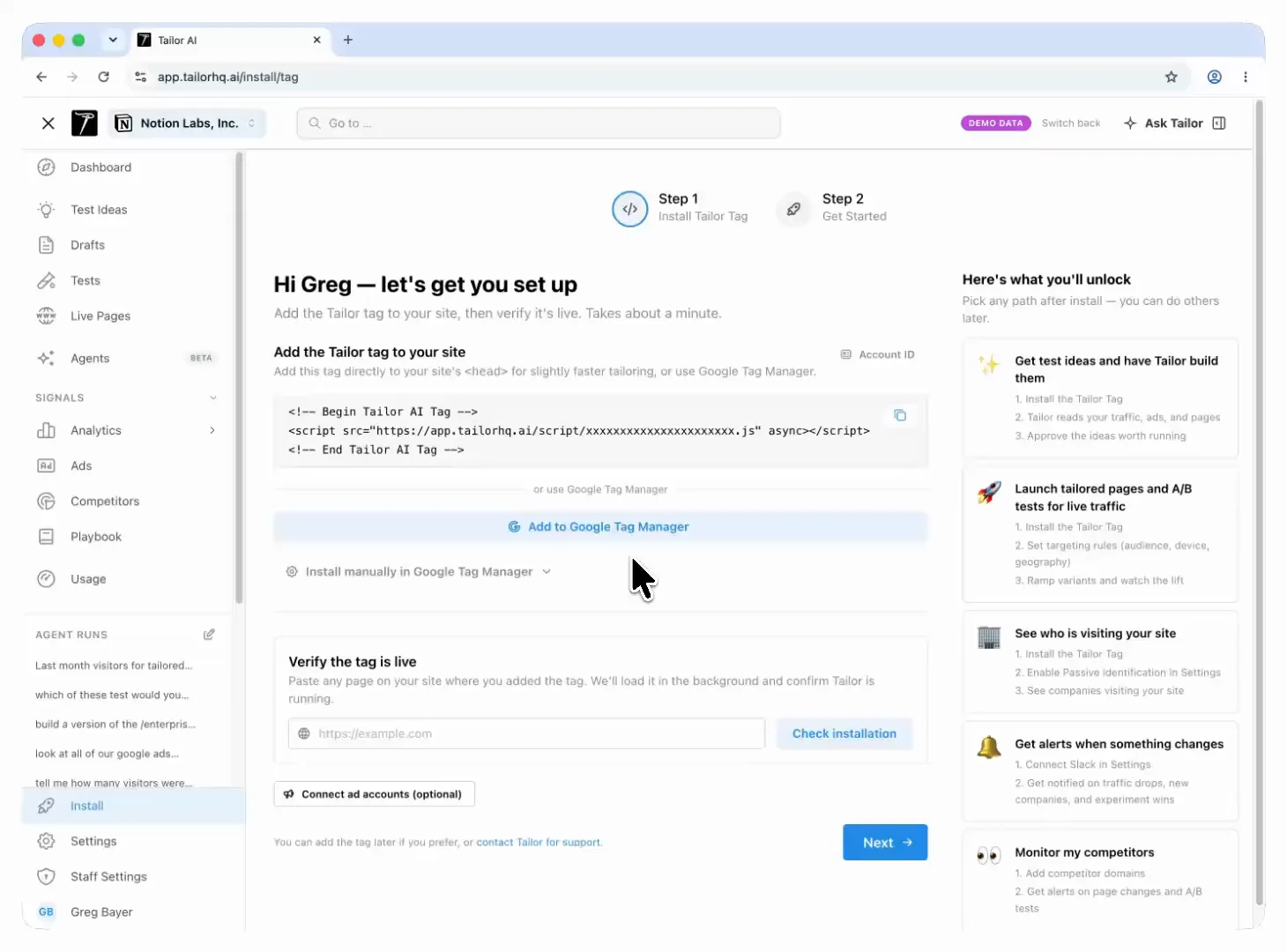Click the Tailor logo icon
Viewport: 1287px width, 952px height.
click(85, 123)
